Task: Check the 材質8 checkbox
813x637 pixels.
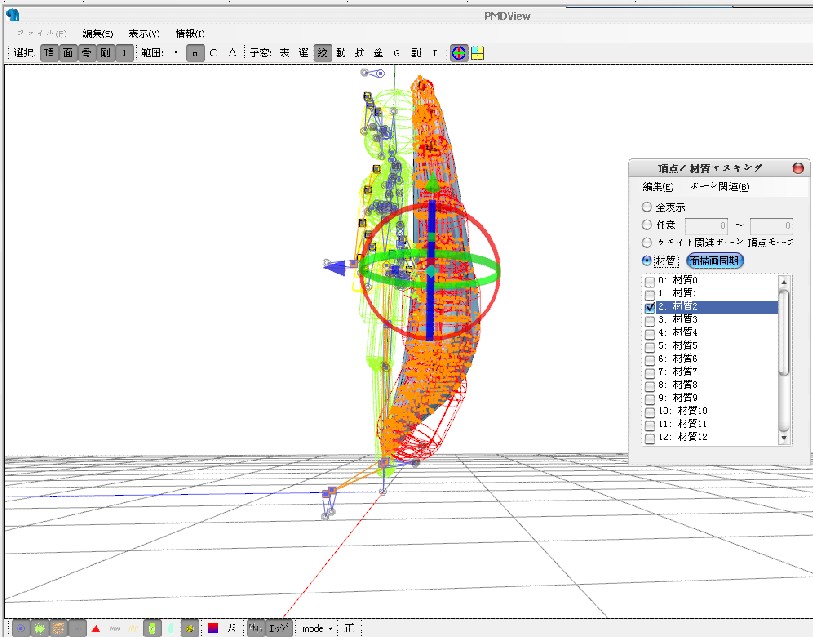Action: tap(650, 386)
